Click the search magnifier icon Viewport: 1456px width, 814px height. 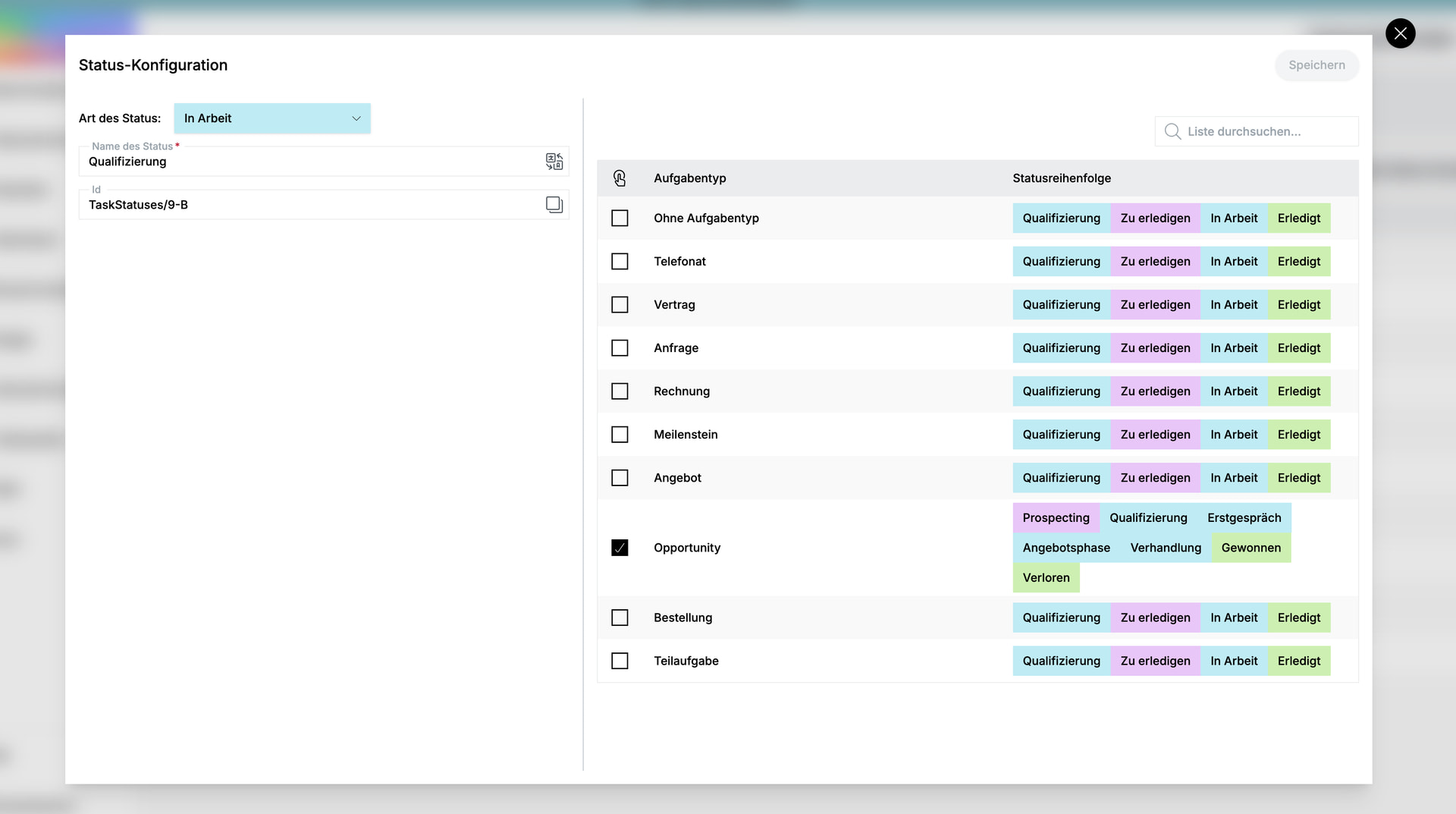coord(1172,131)
